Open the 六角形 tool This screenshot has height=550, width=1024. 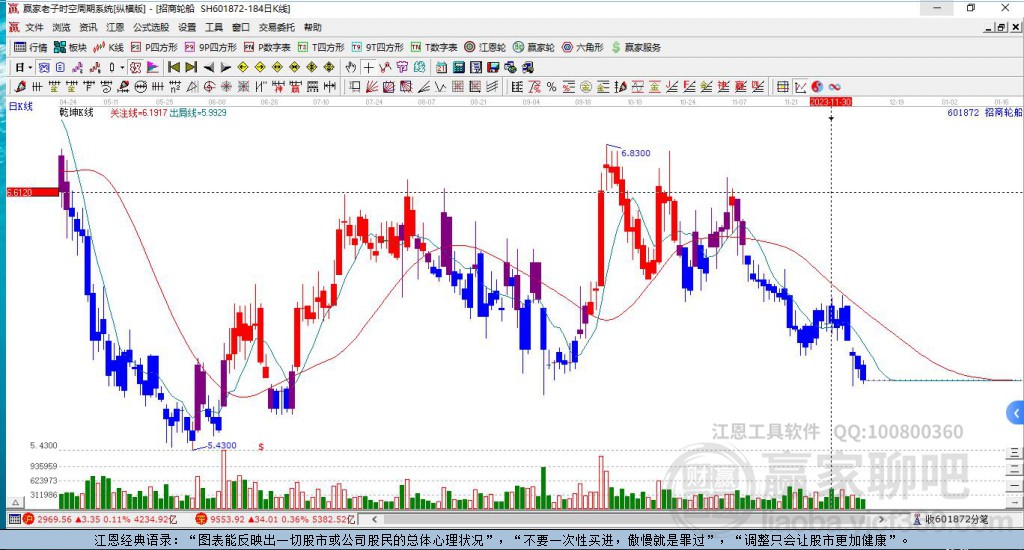pos(583,47)
